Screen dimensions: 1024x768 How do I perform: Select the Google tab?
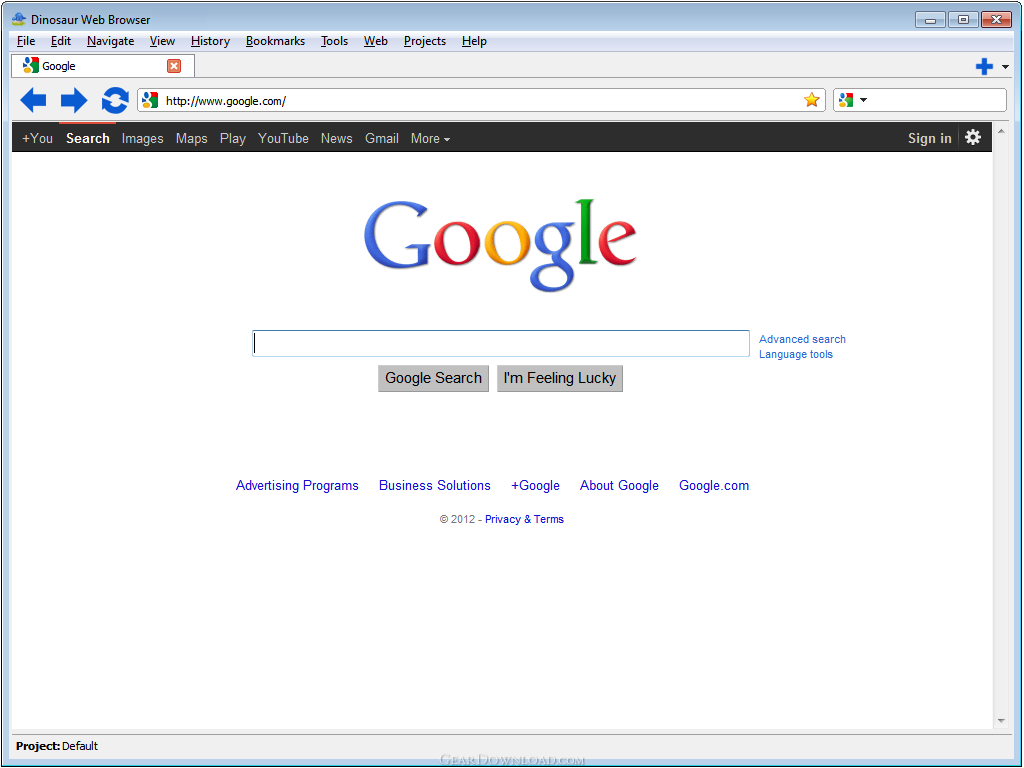coord(103,66)
